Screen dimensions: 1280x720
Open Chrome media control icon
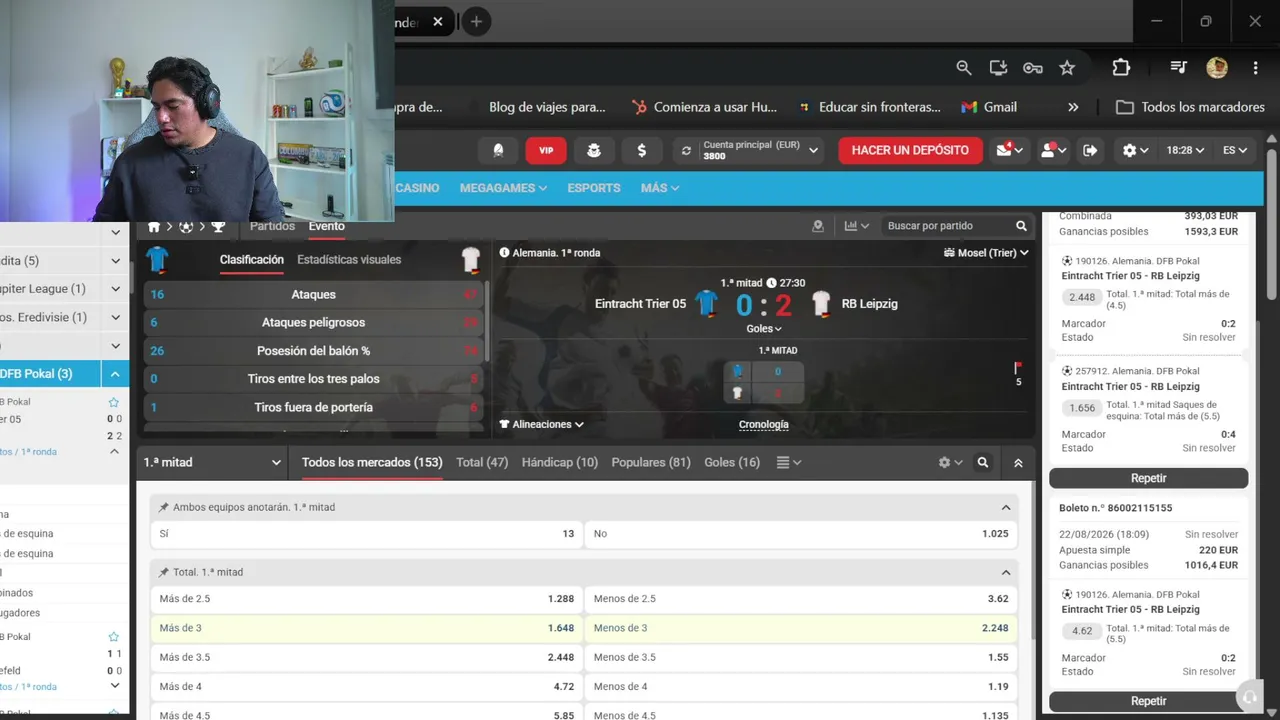click(1179, 67)
